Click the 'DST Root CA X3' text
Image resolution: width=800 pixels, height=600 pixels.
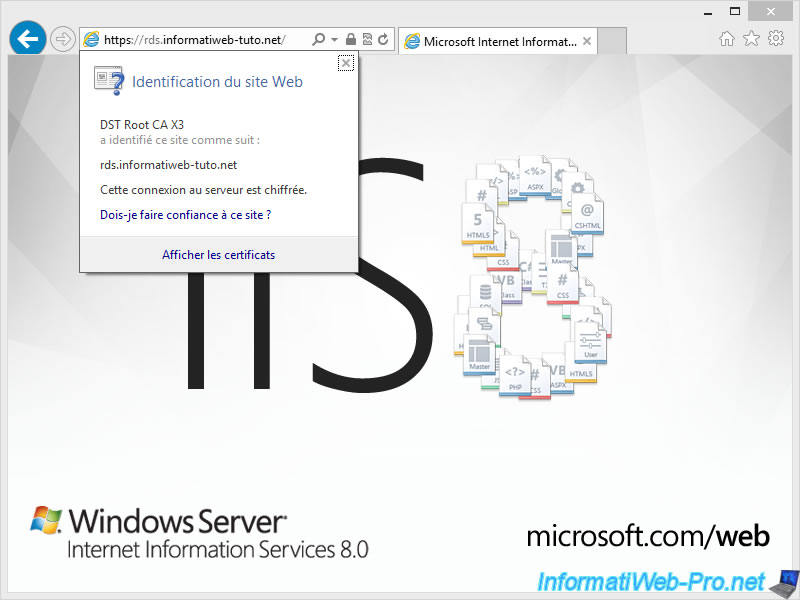(142, 124)
